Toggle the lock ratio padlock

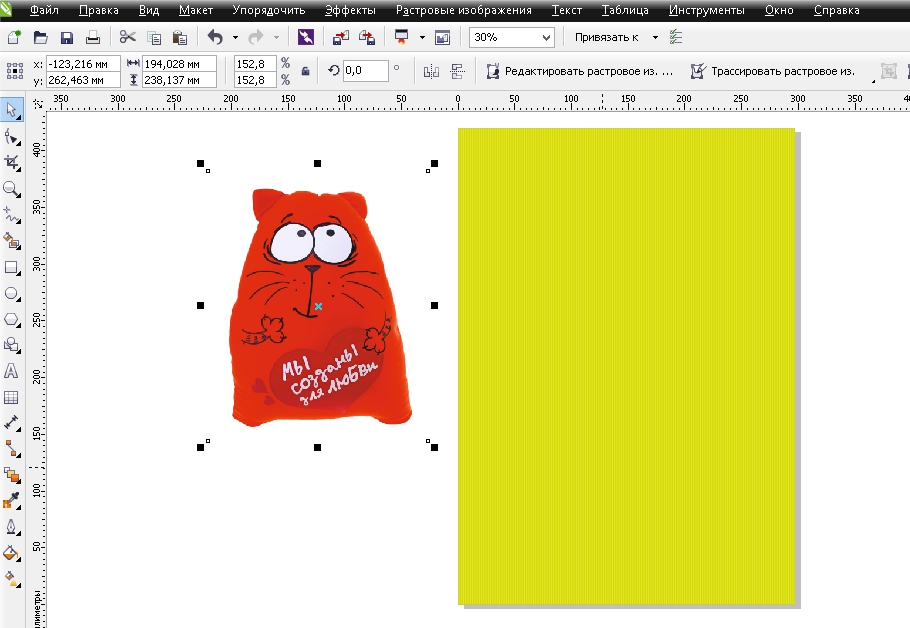(x=305, y=71)
